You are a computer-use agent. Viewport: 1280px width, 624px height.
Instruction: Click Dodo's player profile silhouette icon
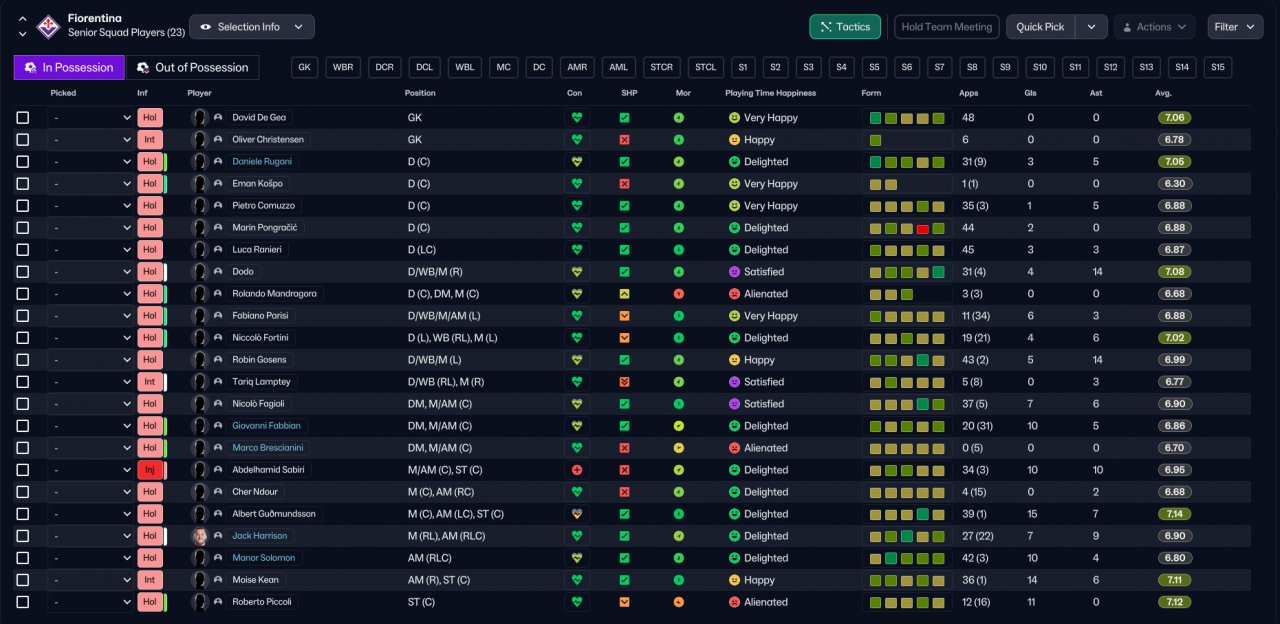(200, 271)
